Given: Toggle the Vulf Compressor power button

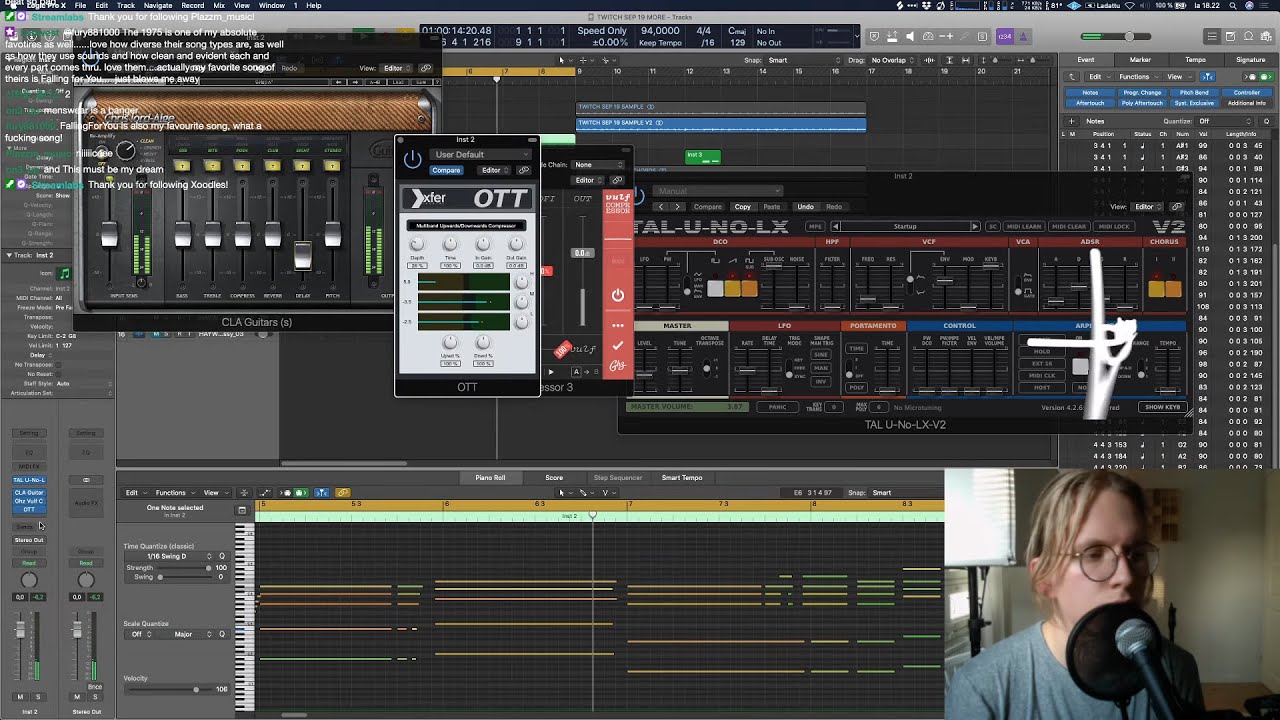Looking at the screenshot, I should tap(617, 295).
